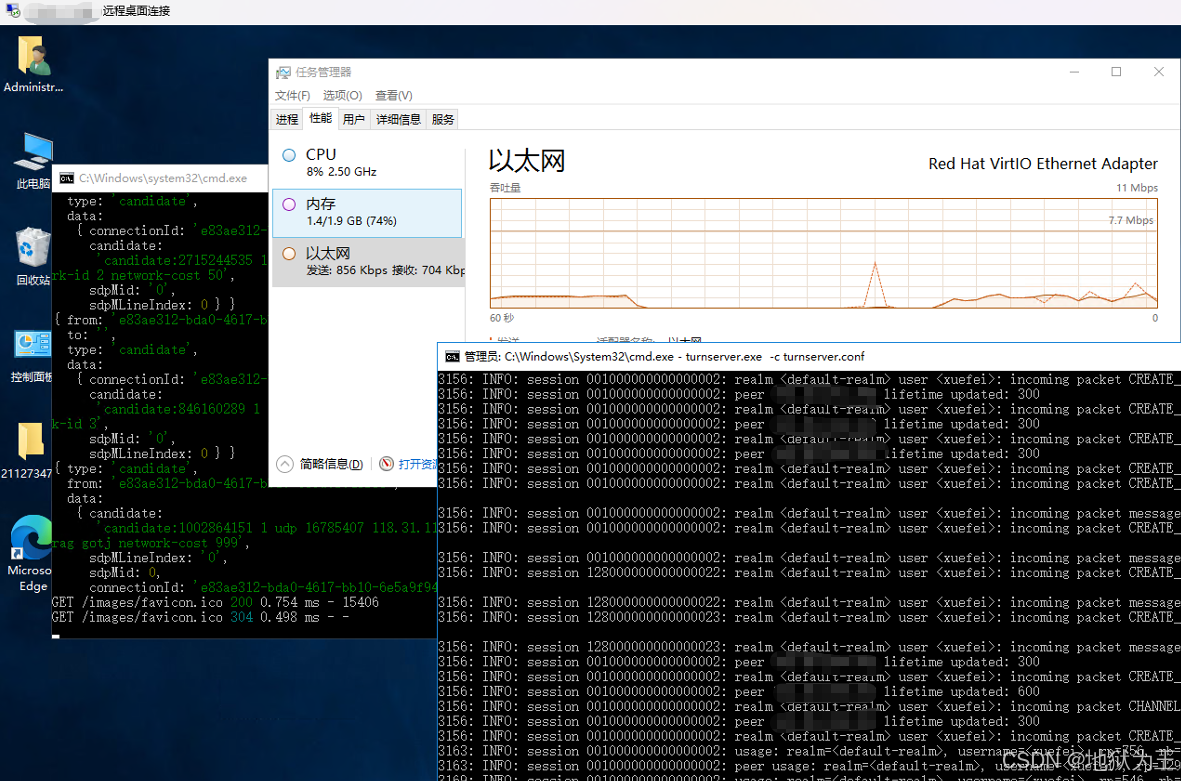Select the Memory (内存) performance item

368,212
